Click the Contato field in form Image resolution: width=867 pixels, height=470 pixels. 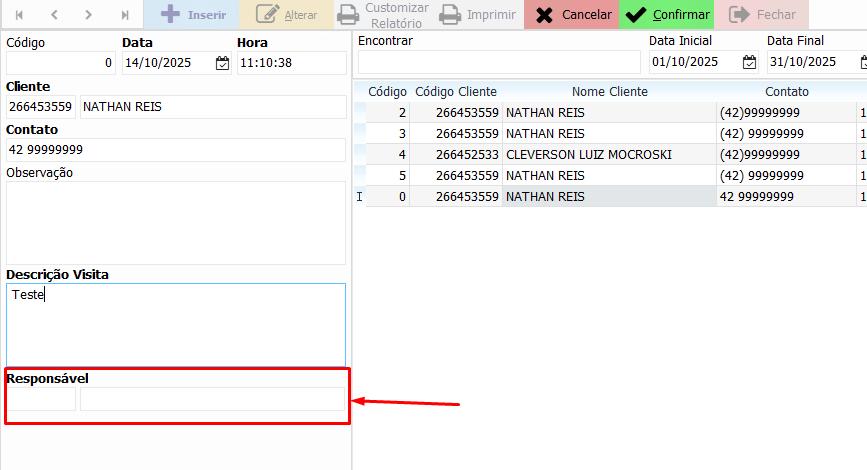(x=176, y=150)
